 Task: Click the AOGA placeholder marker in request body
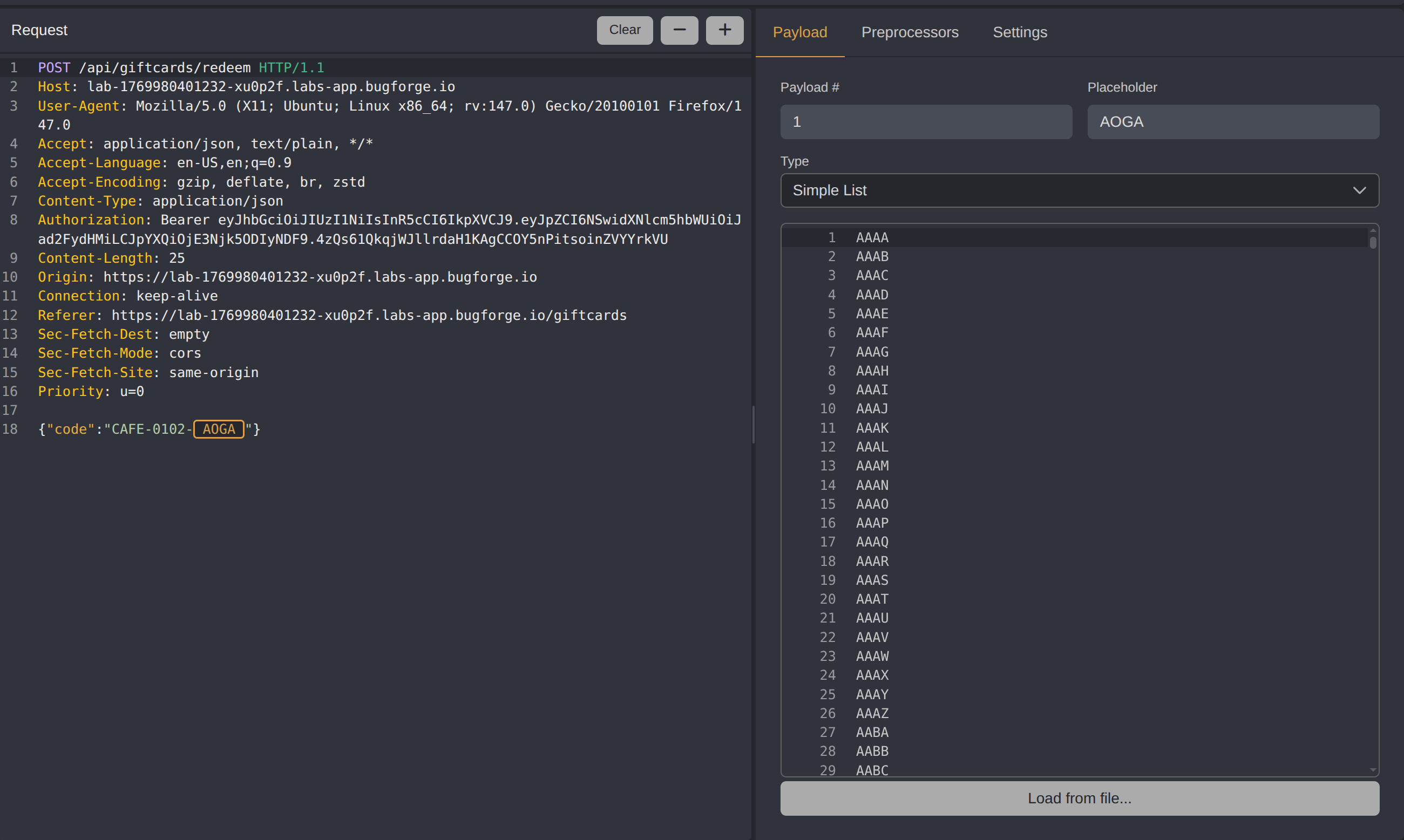[219, 429]
